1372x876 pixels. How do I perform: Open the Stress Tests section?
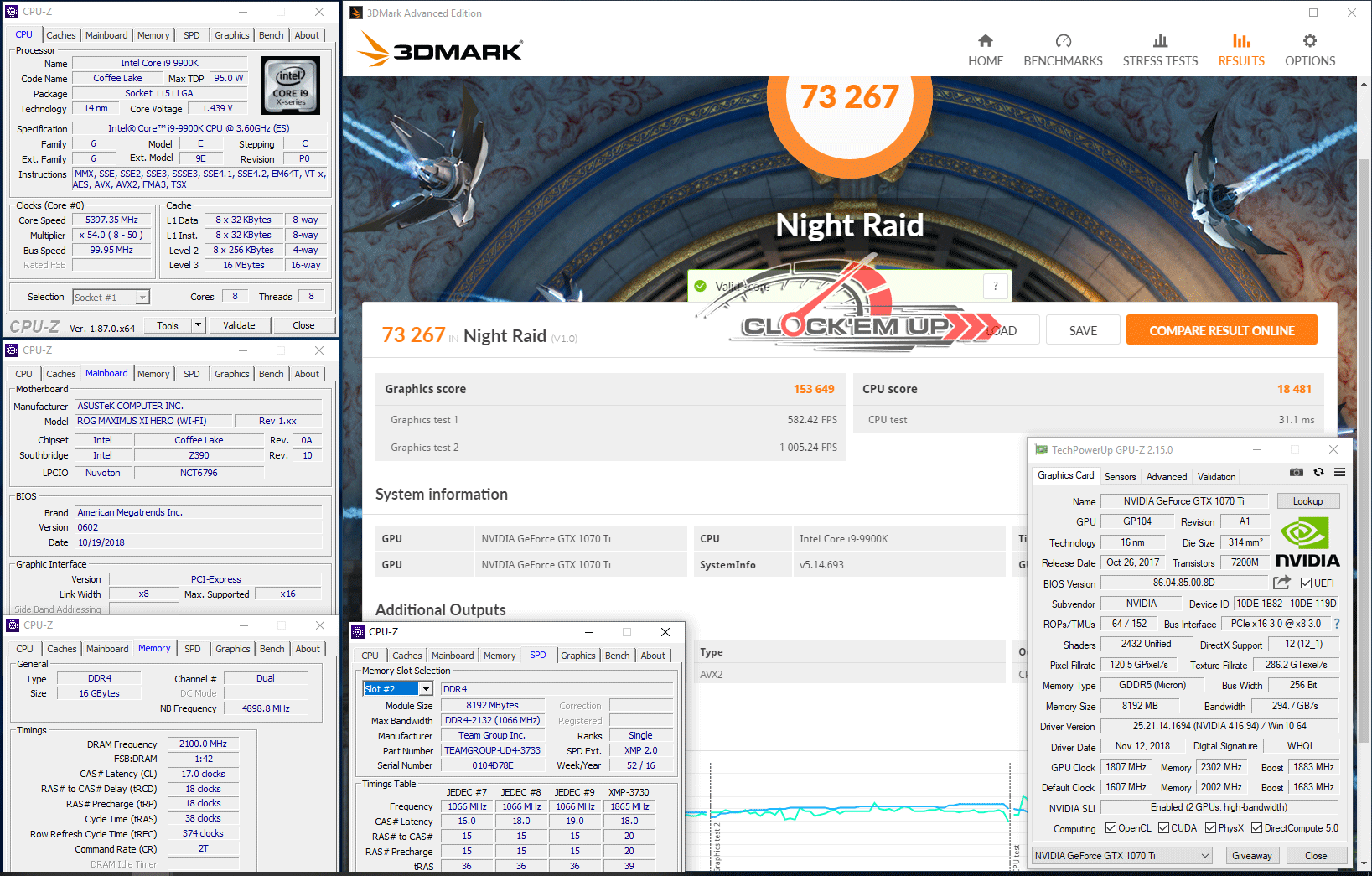(x=1160, y=50)
